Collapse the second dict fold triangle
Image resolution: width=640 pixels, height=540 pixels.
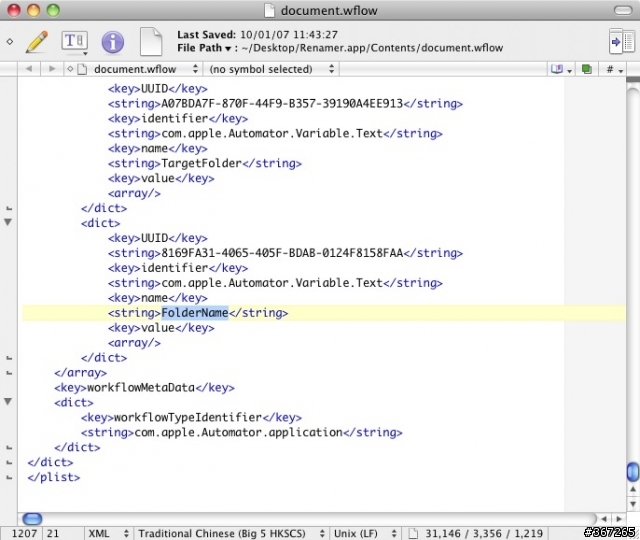[x=8, y=222]
